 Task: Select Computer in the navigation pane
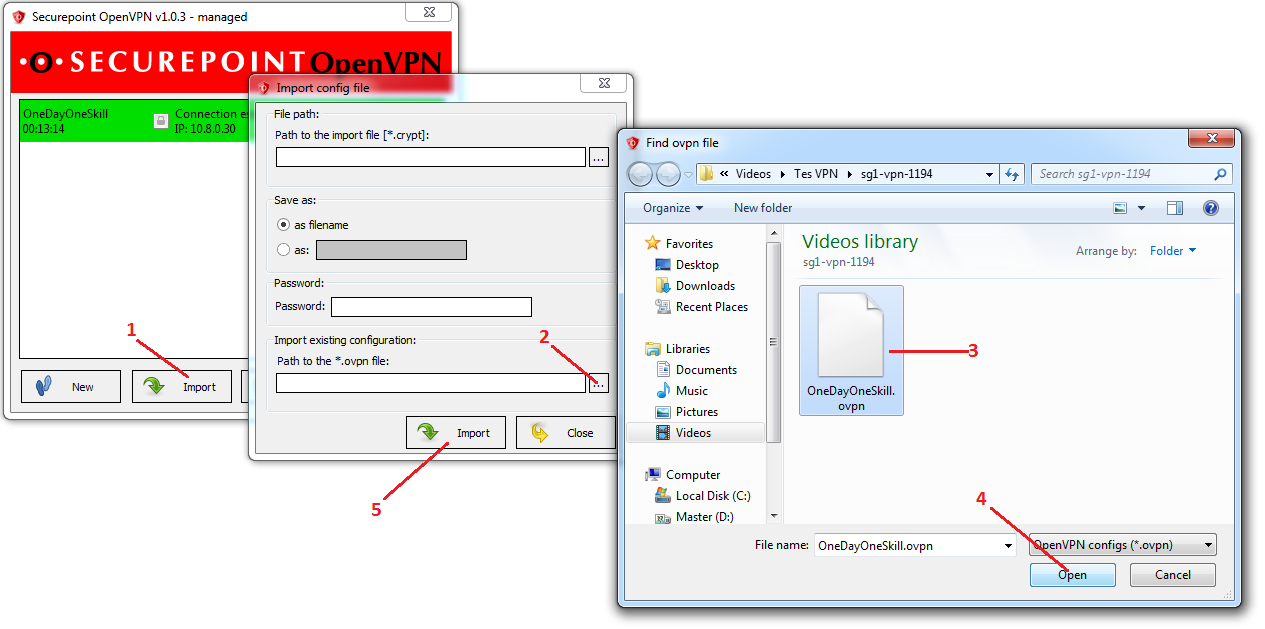[693, 474]
